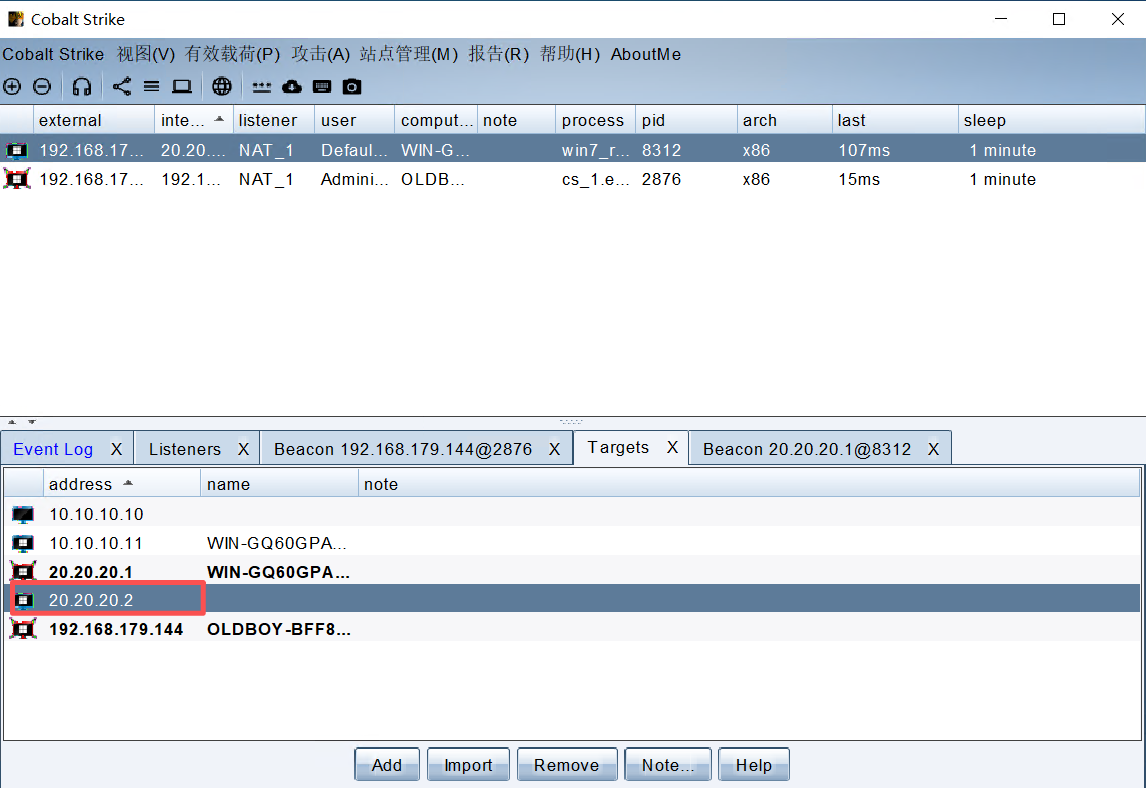
Task: Select target 192.168.179.144 address
Action: click(x=116, y=629)
